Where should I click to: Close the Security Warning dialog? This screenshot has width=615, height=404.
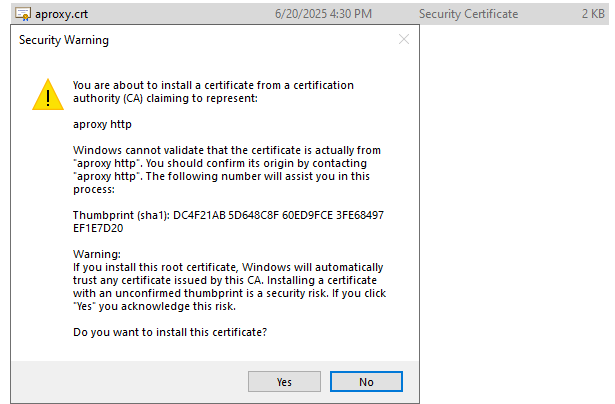[404, 39]
